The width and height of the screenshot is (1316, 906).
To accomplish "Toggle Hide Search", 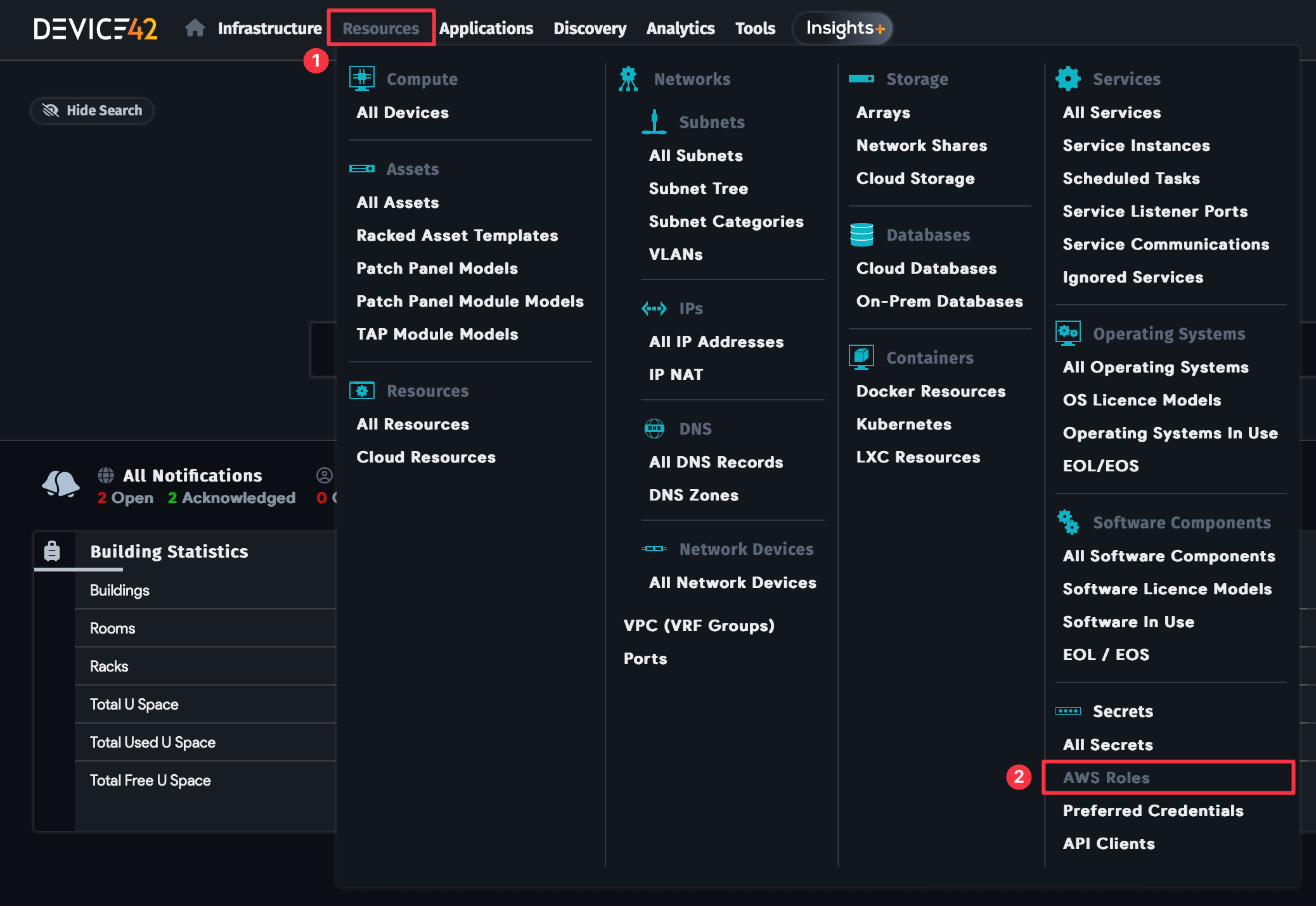I will point(92,110).
